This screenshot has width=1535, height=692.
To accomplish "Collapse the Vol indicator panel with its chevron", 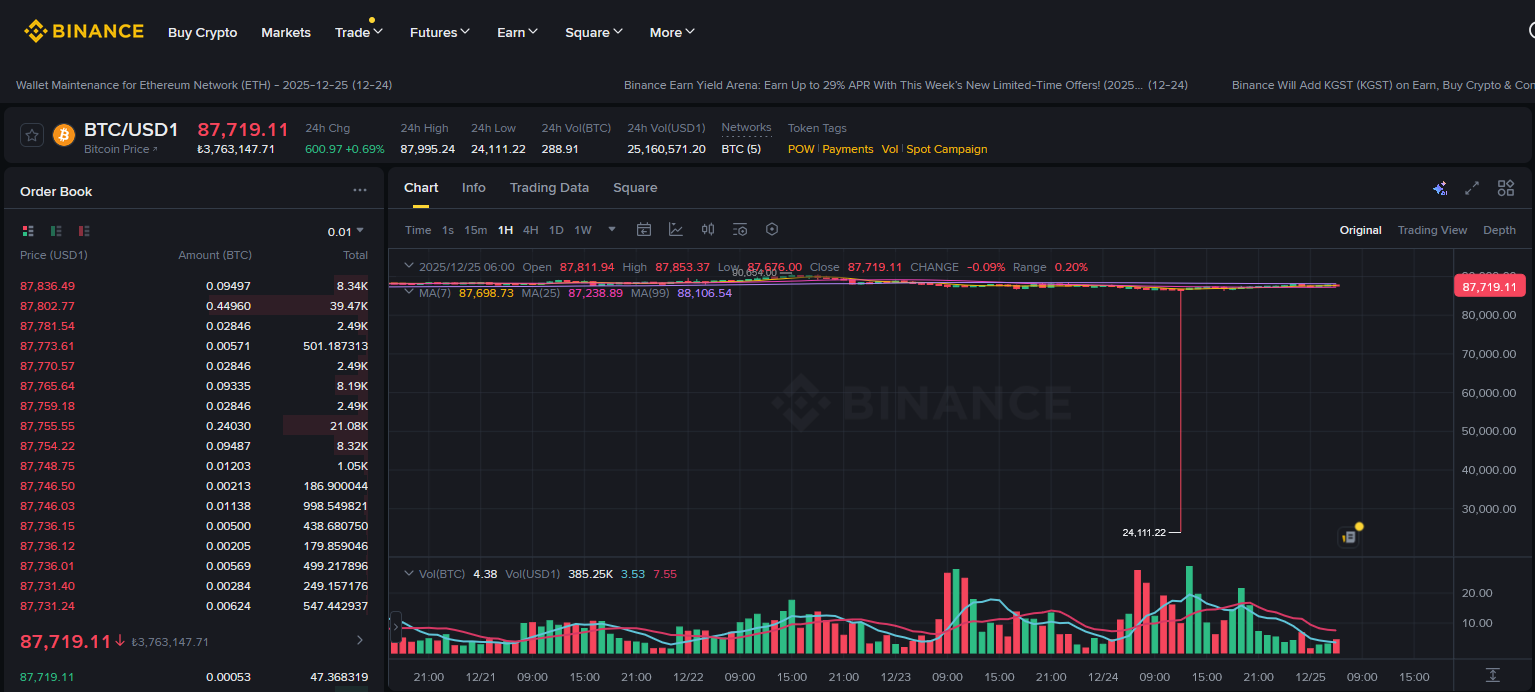I will coord(409,573).
